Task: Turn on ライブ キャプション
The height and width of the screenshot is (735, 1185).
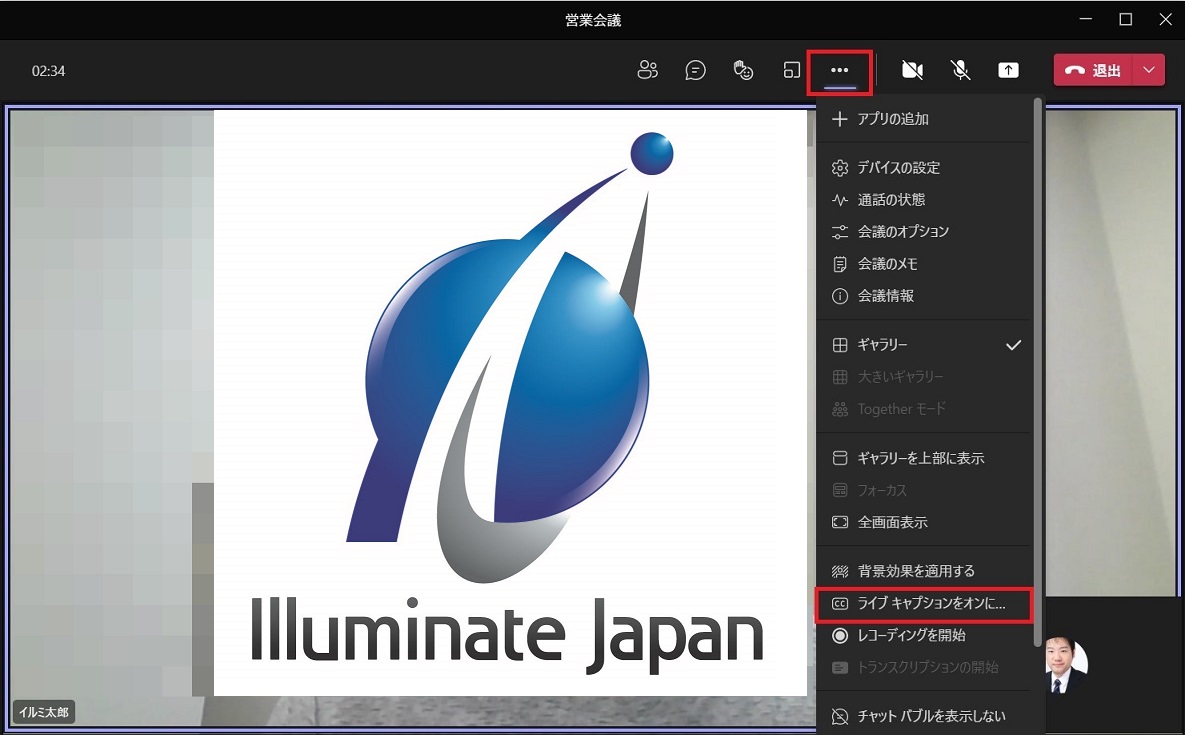Action: (x=923, y=604)
